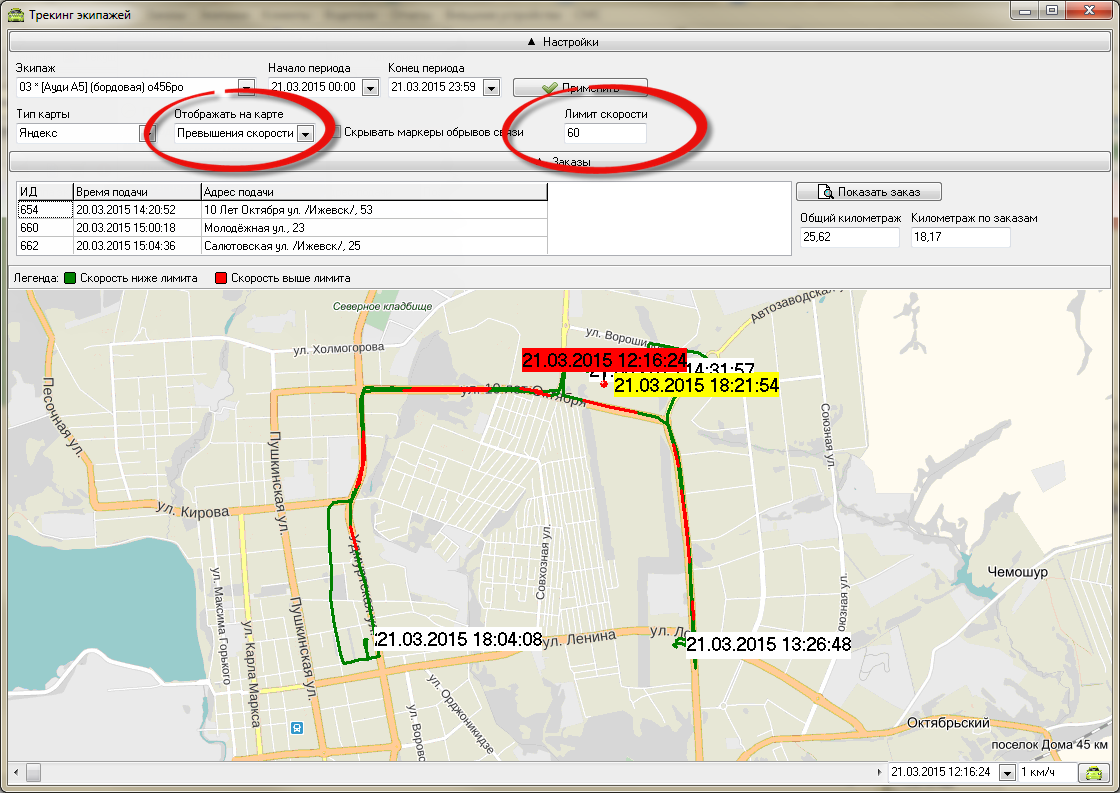This screenshot has width=1120, height=793.
Task: Click the red 12:16:24 track marker
Action: 604,360
